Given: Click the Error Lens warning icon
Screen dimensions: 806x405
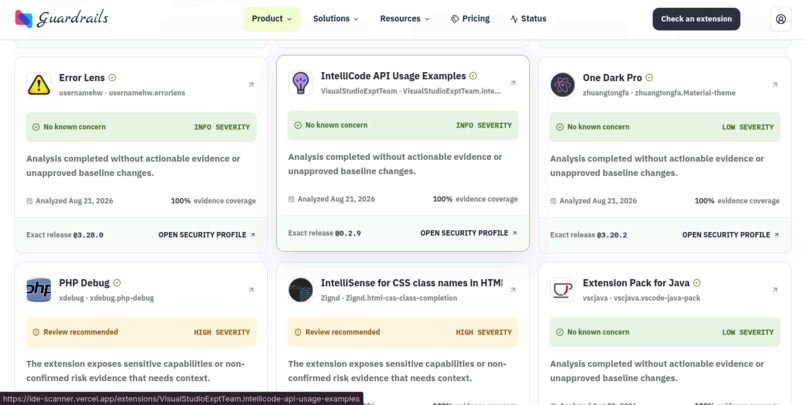Looking at the screenshot, I should tap(39, 85).
